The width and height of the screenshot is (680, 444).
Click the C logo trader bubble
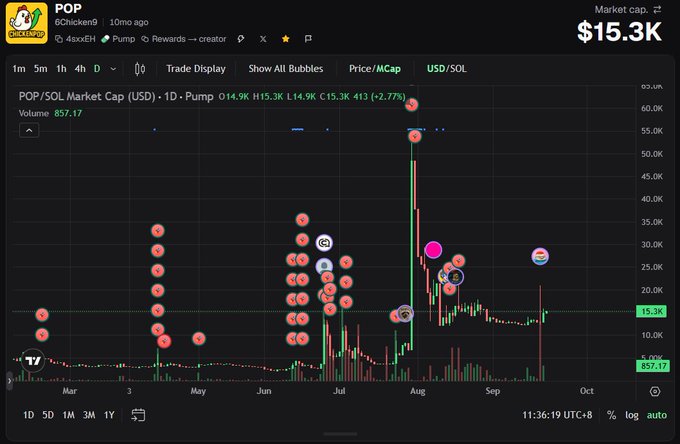coord(324,243)
